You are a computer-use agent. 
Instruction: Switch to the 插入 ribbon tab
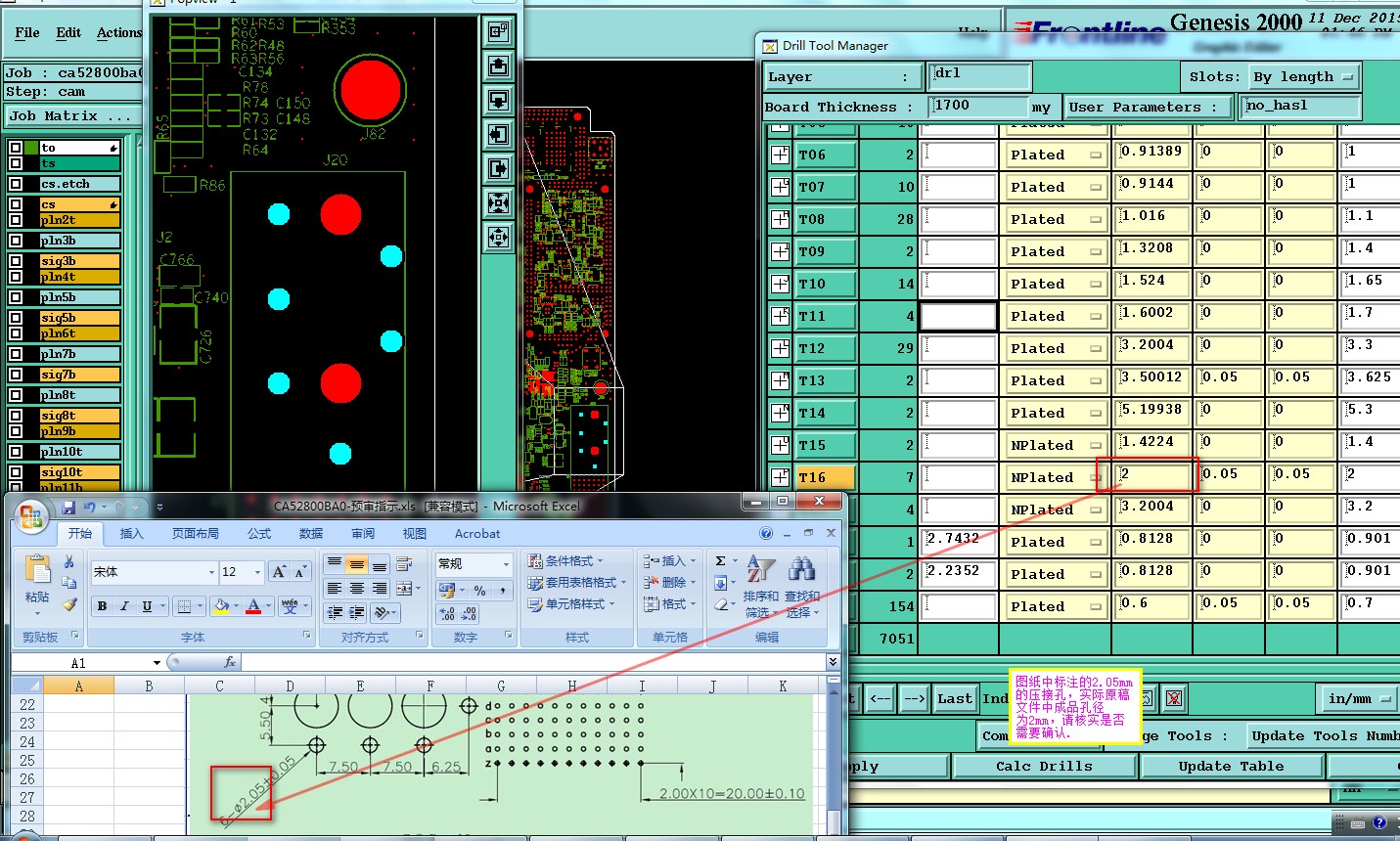[x=131, y=534]
